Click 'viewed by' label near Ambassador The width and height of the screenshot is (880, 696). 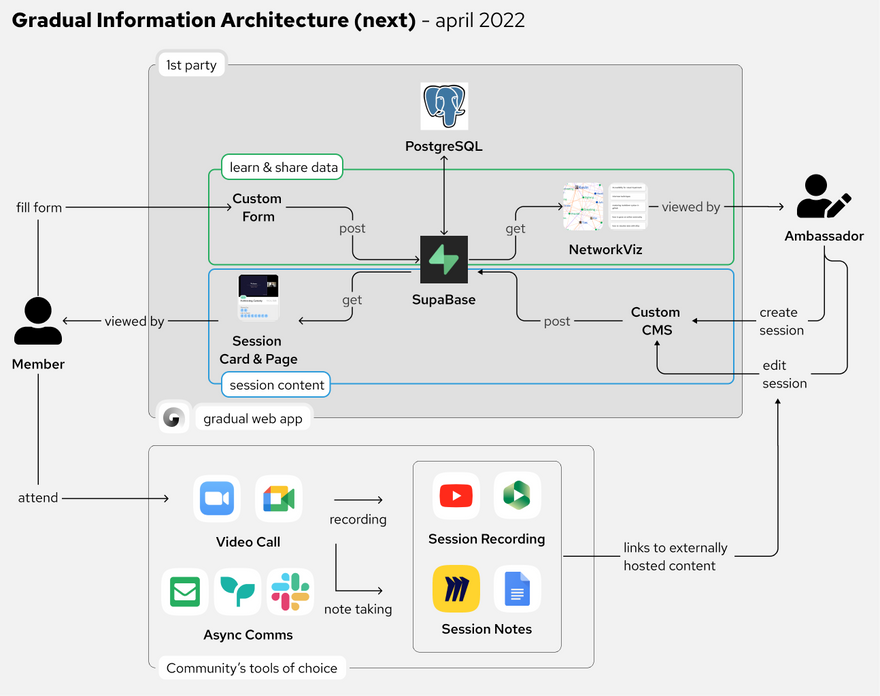tap(690, 207)
